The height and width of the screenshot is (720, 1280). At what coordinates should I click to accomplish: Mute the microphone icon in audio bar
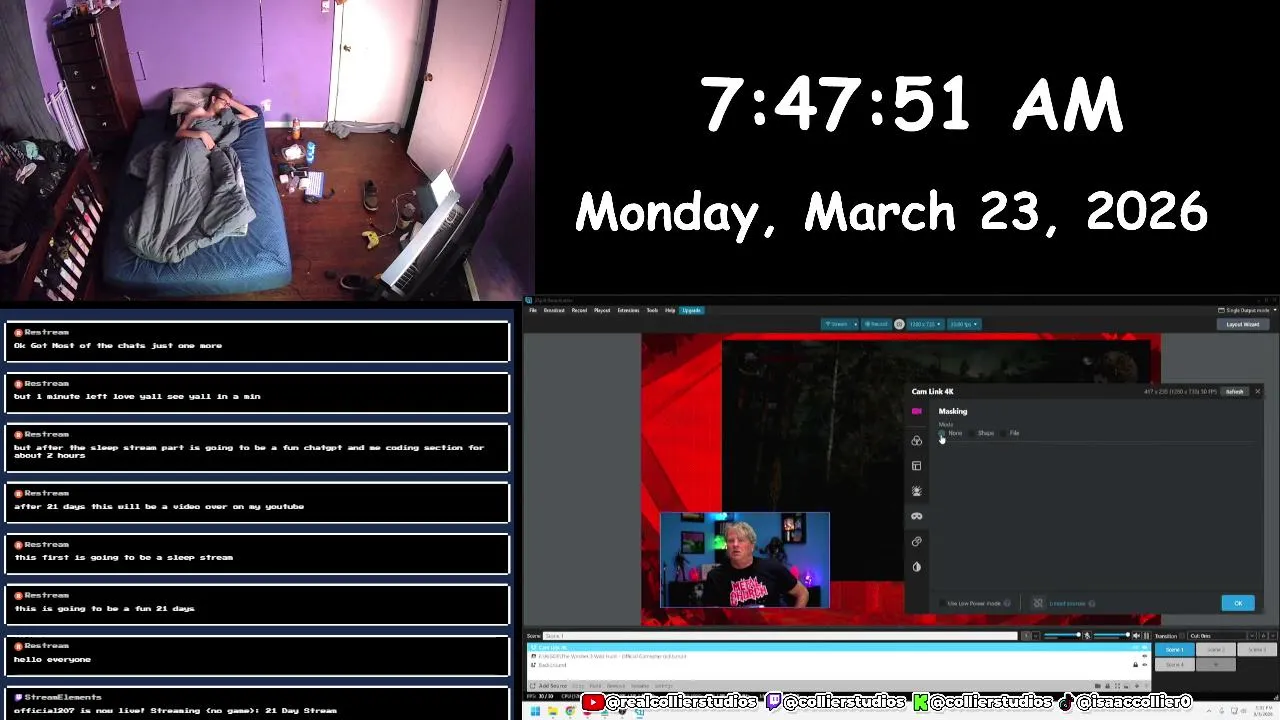tap(1087, 635)
